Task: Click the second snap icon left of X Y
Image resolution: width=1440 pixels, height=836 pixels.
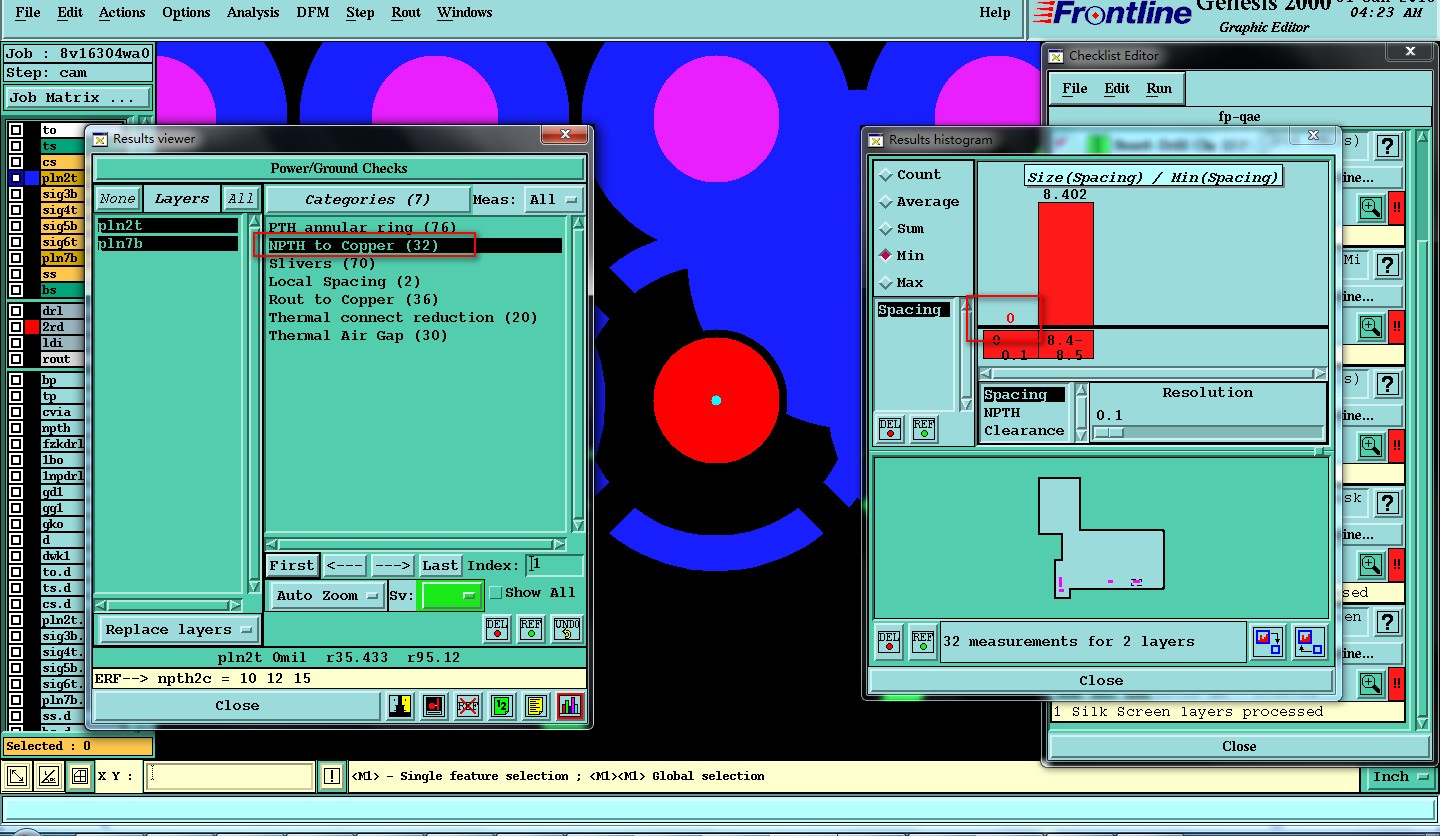Action: click(48, 776)
